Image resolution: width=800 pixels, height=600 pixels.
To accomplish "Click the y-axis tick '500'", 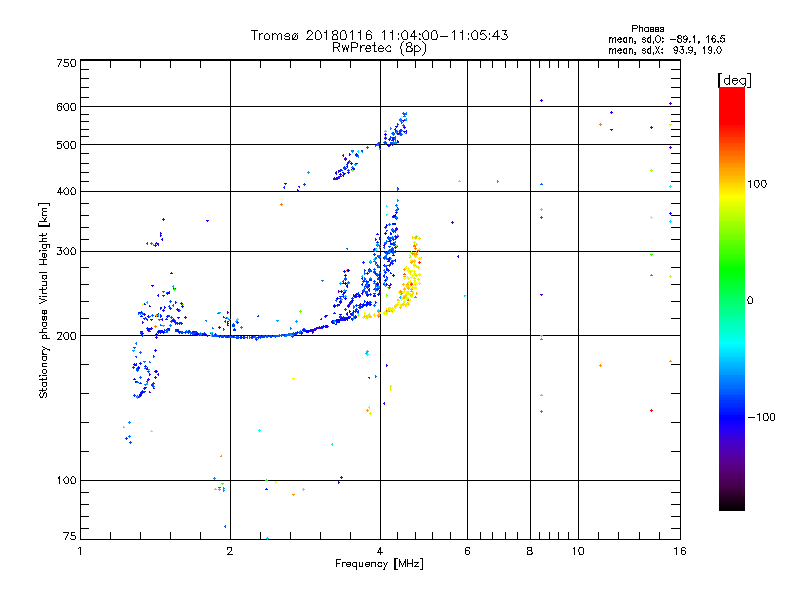I will (66, 145).
